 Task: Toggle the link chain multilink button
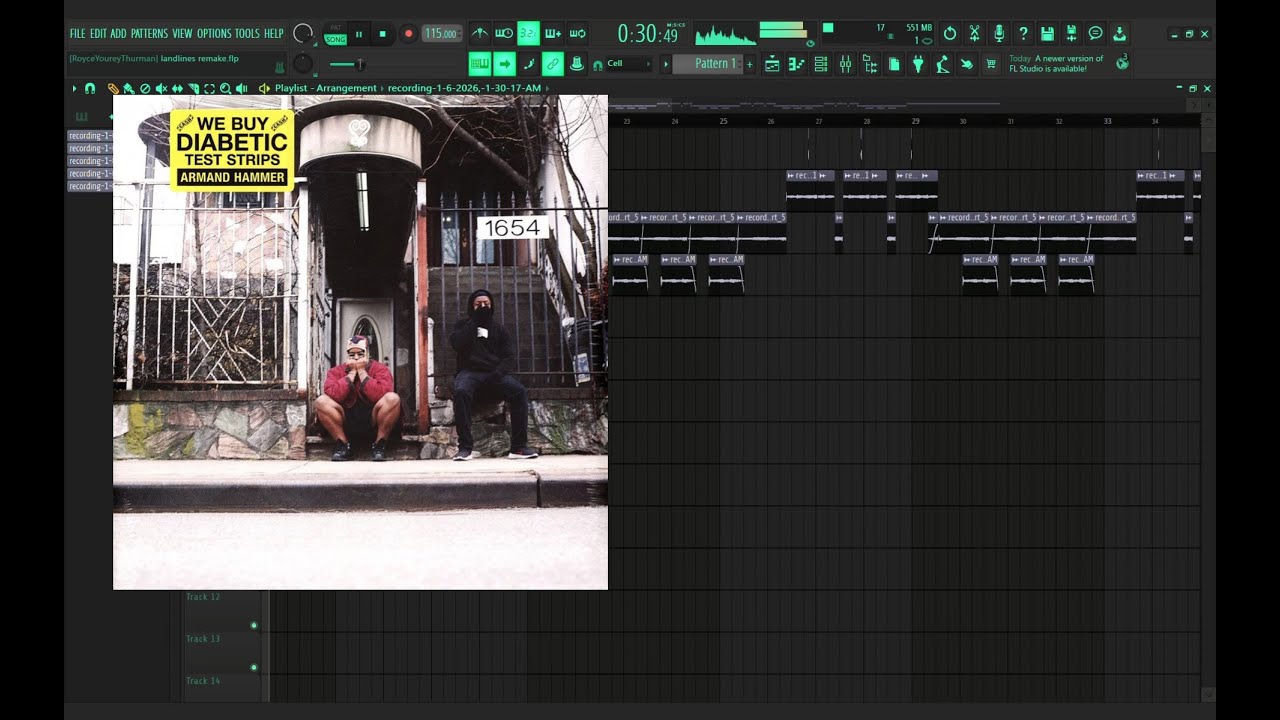pos(553,64)
